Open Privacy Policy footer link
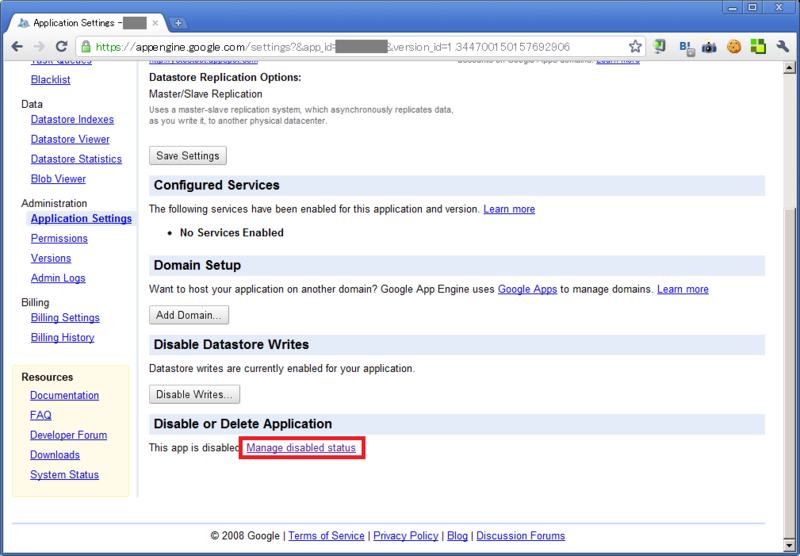 406,536
